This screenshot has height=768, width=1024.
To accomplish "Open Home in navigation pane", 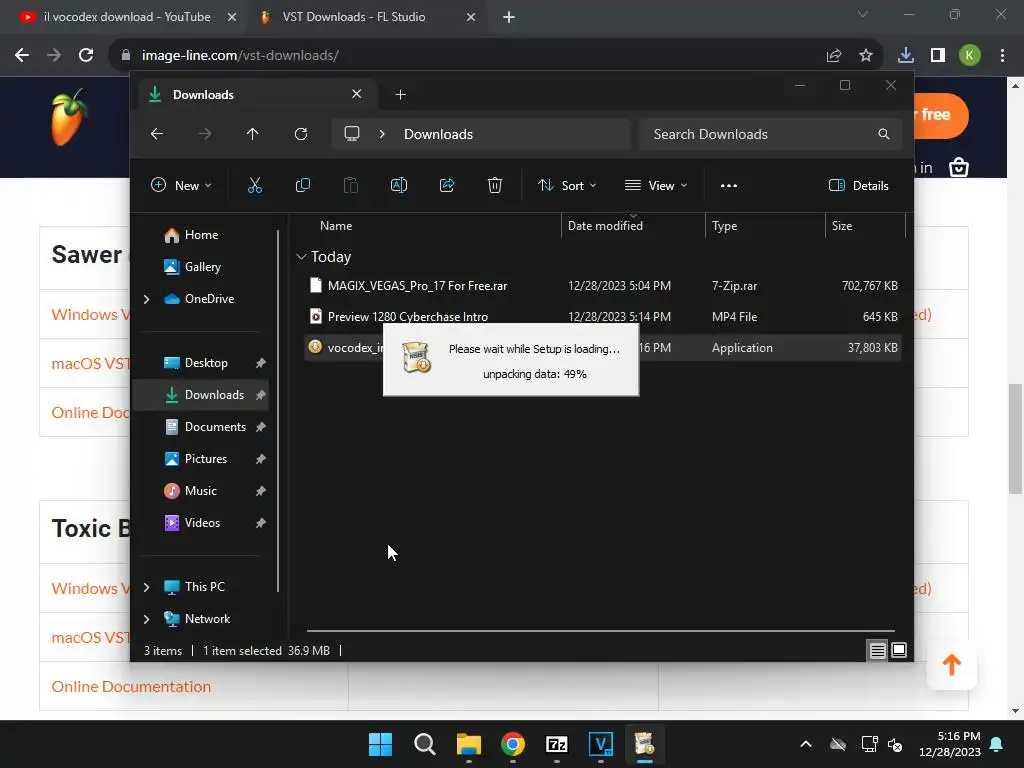I will coord(201,235).
